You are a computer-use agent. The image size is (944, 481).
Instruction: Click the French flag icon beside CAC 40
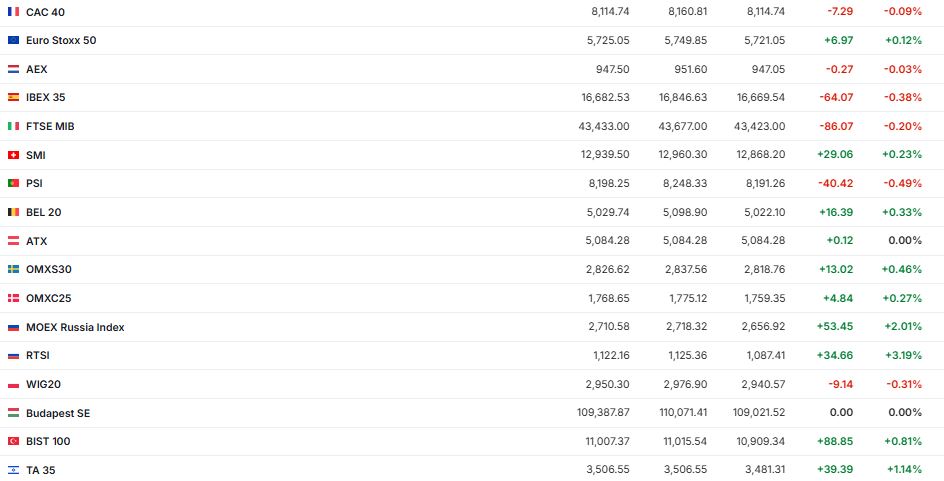13,11
